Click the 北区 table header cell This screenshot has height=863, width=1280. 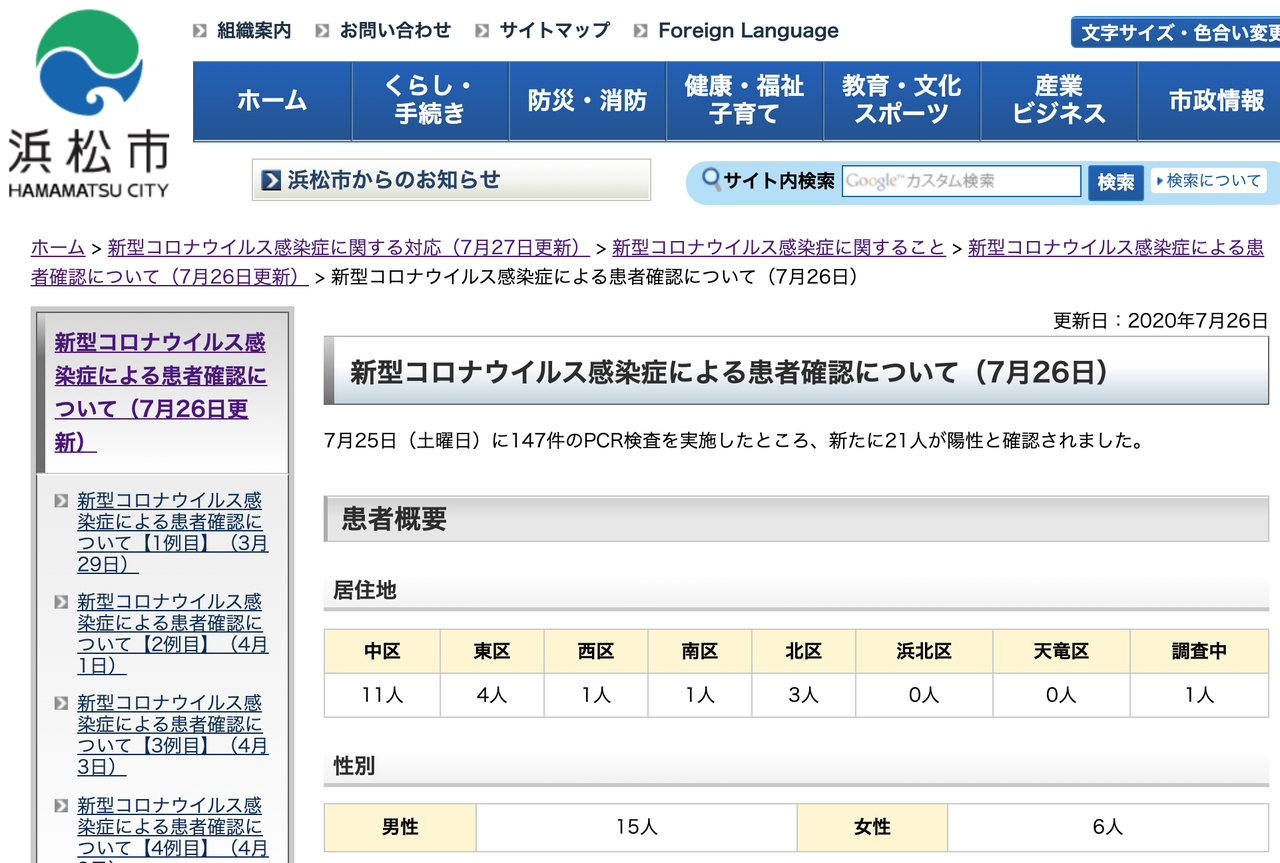click(804, 651)
